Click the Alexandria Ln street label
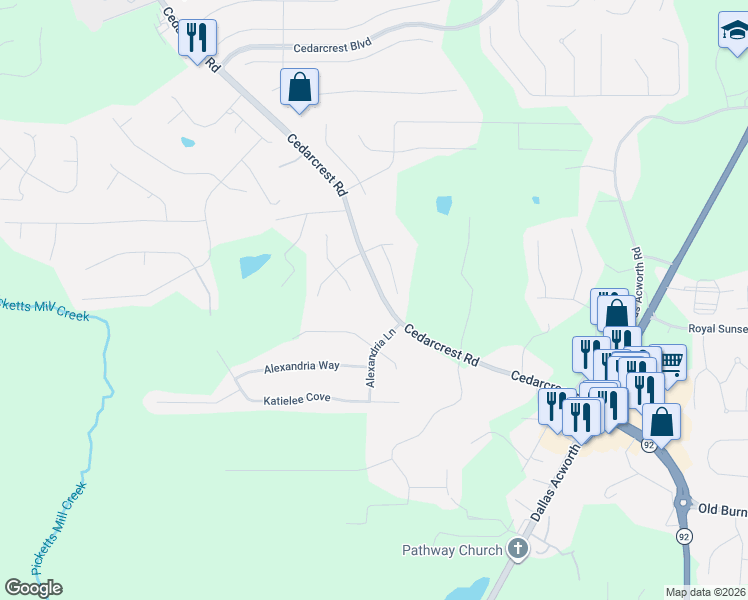This screenshot has height=600, width=748. tap(380, 357)
